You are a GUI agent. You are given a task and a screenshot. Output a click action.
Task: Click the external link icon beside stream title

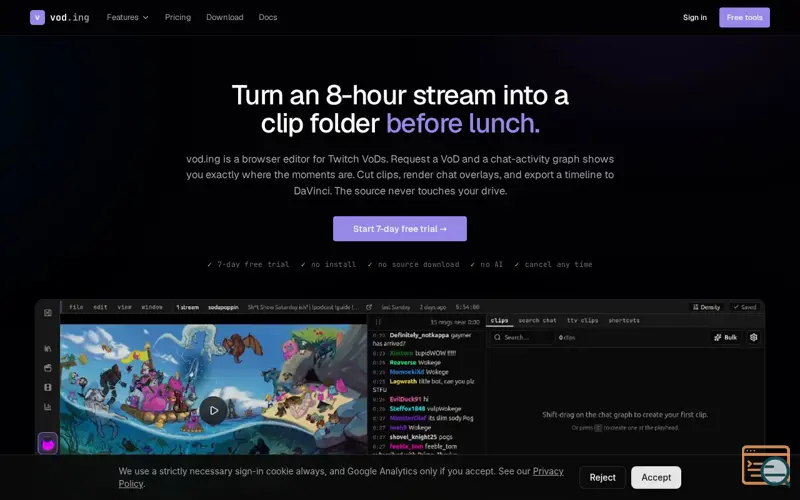(x=369, y=307)
